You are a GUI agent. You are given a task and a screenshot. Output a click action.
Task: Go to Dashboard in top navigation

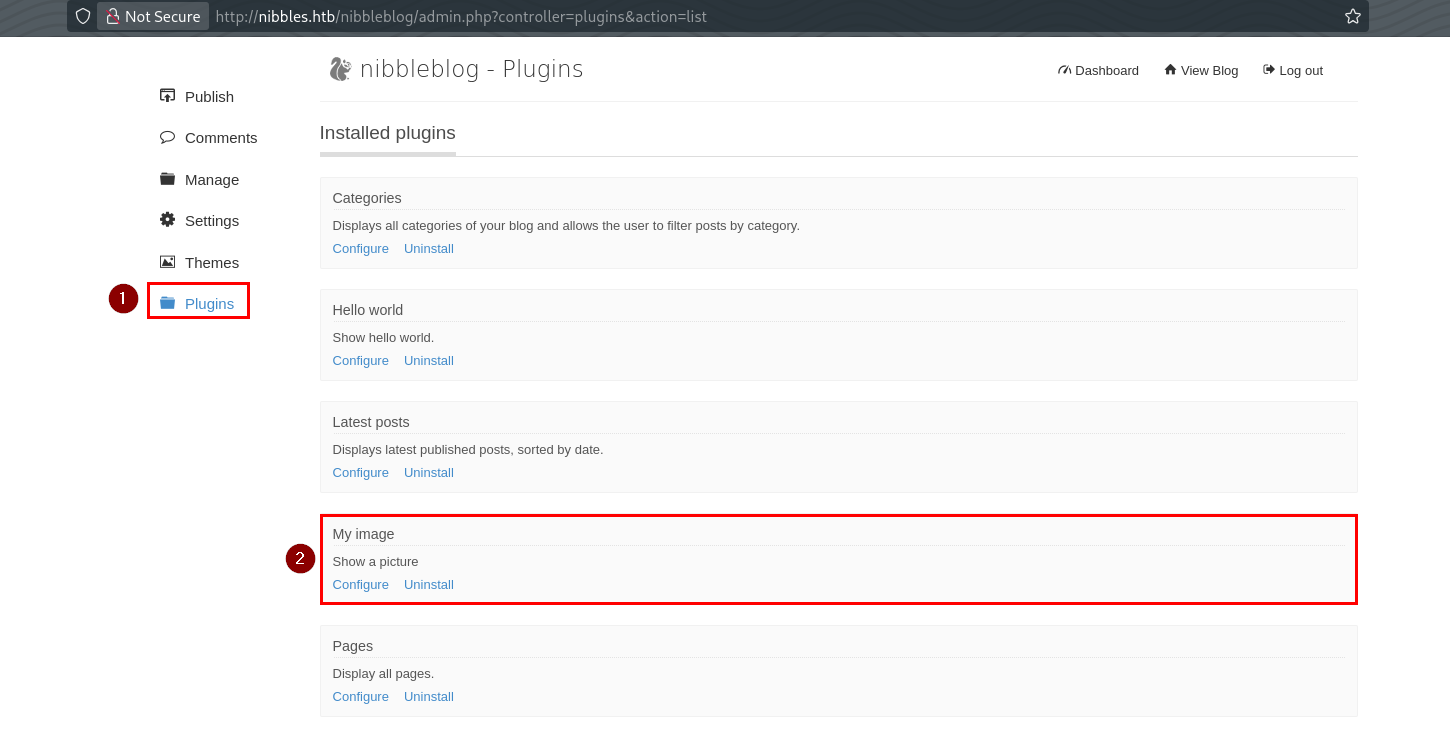(x=1098, y=70)
